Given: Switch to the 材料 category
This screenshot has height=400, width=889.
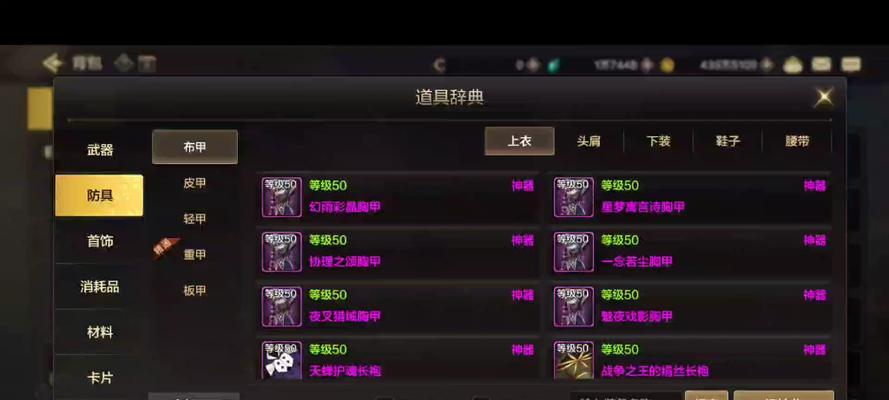Looking at the screenshot, I should 100,333.
